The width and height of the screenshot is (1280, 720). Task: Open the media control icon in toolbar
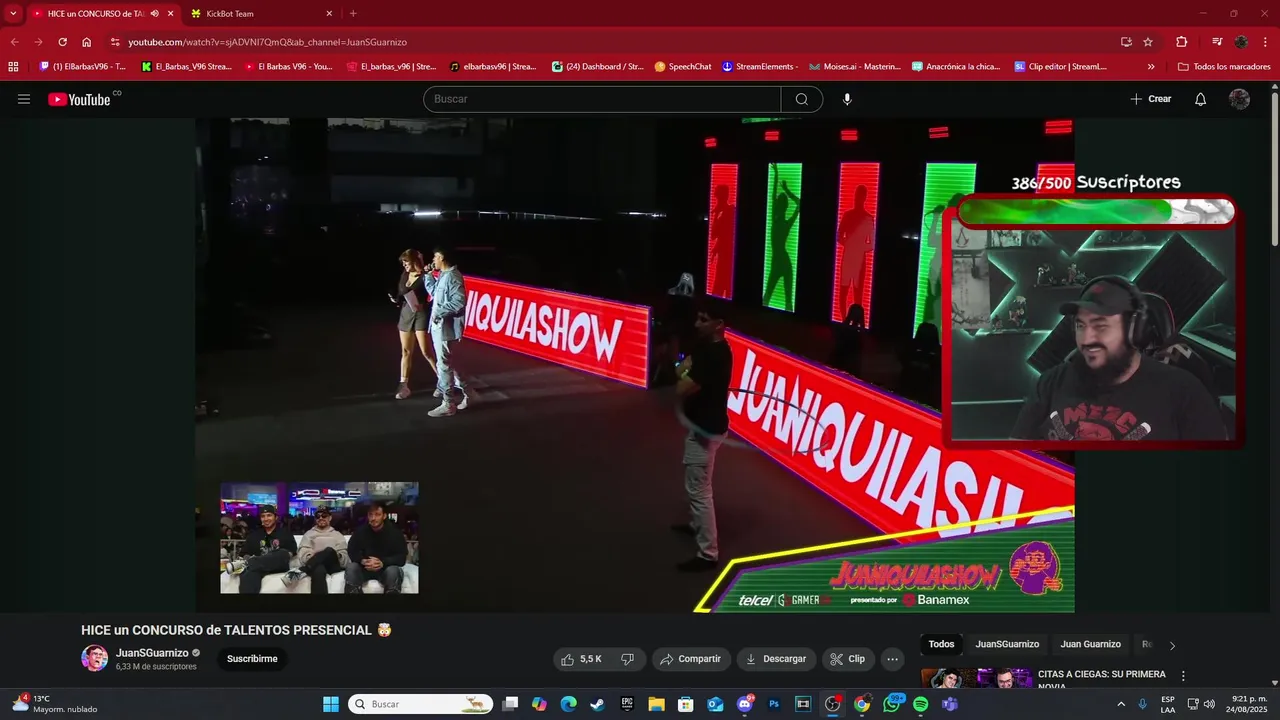pyautogui.click(x=1216, y=42)
